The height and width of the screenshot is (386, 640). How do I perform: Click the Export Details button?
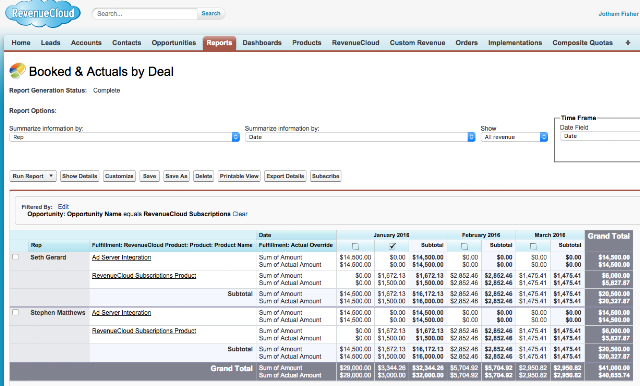[285, 176]
